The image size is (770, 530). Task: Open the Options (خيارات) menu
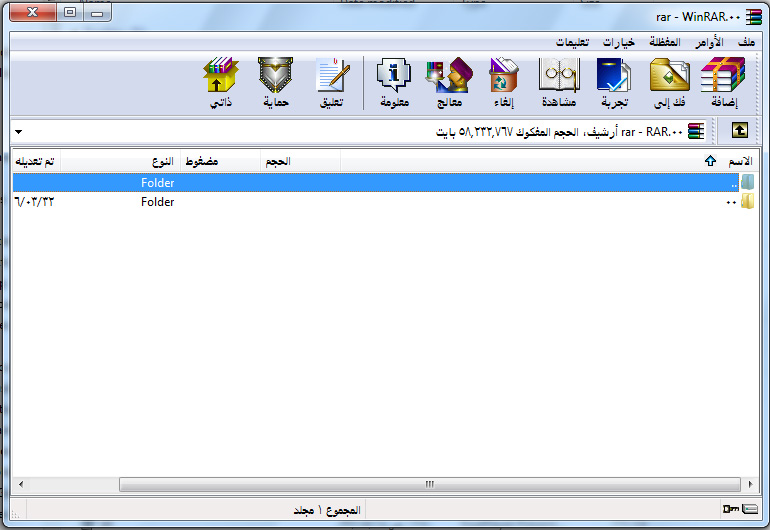click(x=619, y=42)
